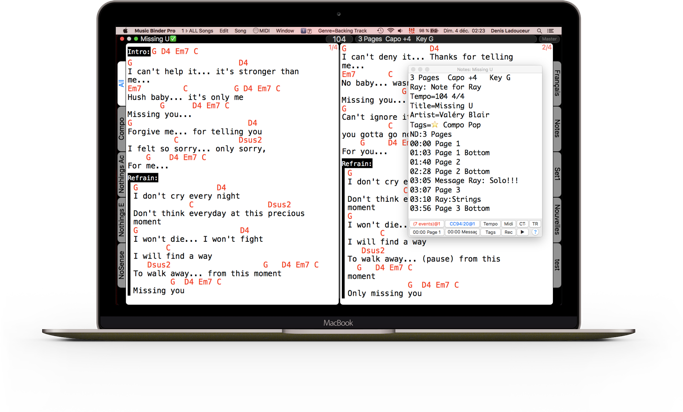Select the Français tab on the right
This screenshot has height=412, width=683.
tap(557, 83)
